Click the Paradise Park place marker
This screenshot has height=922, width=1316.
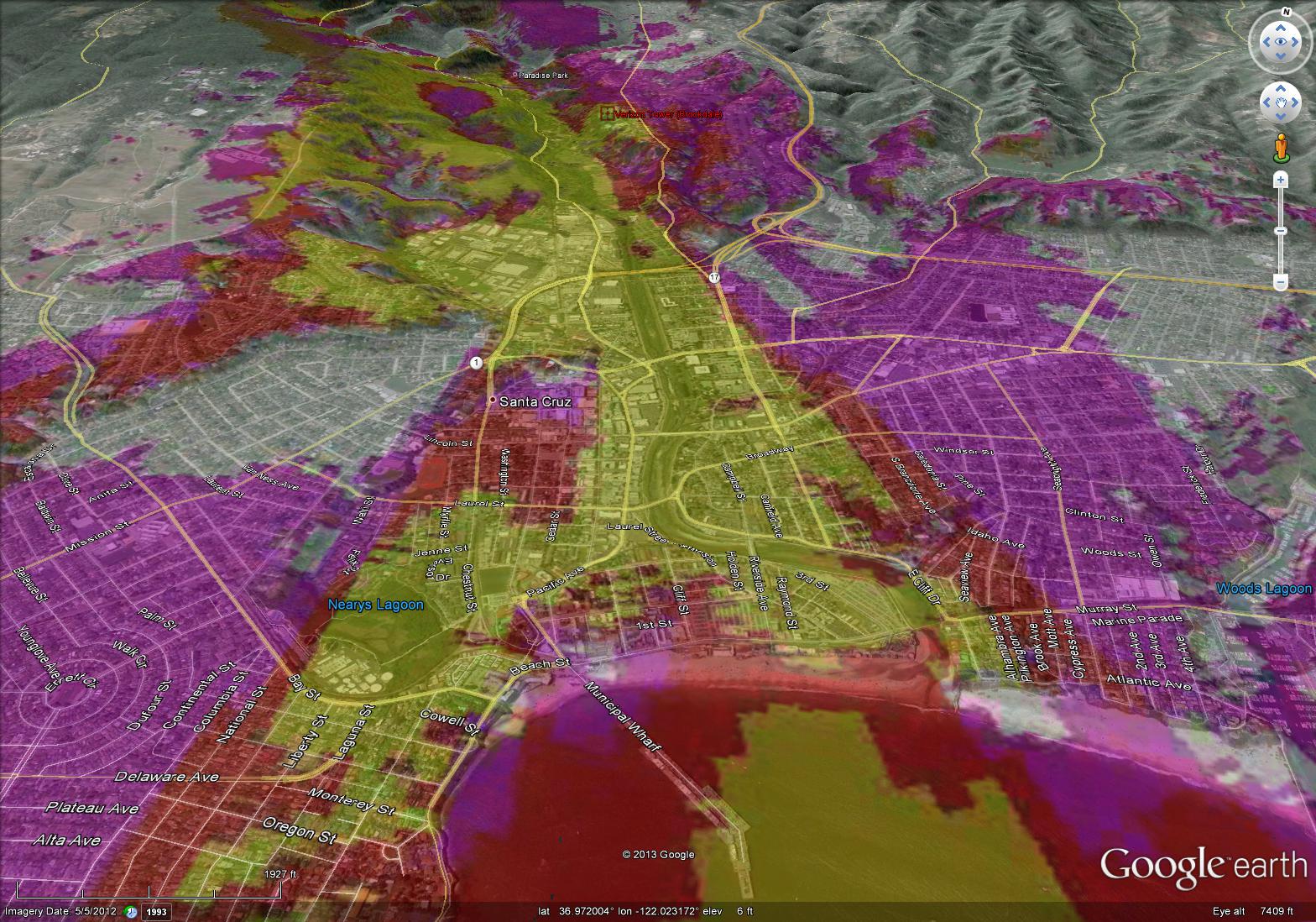pyautogui.click(x=515, y=76)
